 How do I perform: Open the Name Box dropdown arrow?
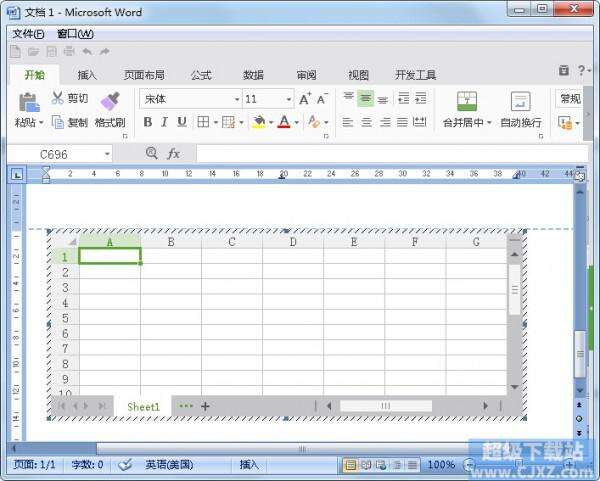[x=107, y=154]
